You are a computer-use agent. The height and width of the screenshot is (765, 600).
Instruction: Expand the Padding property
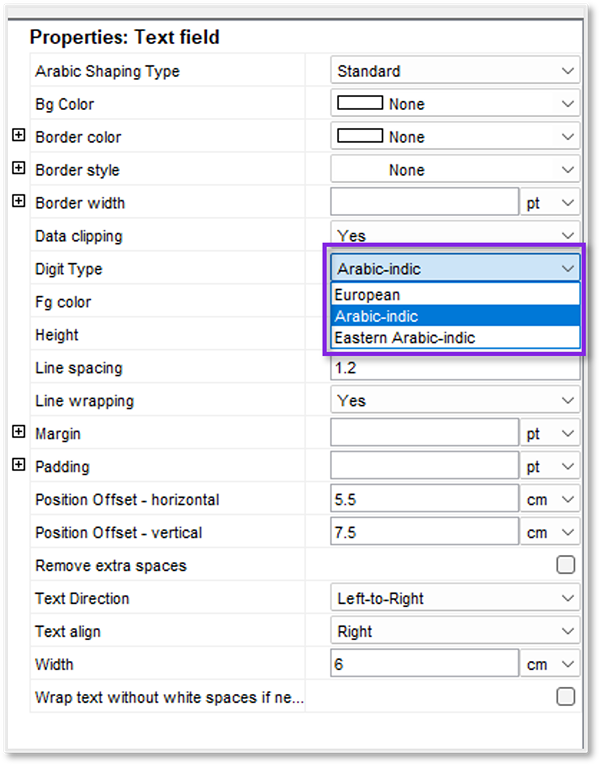pyautogui.click(x=19, y=464)
